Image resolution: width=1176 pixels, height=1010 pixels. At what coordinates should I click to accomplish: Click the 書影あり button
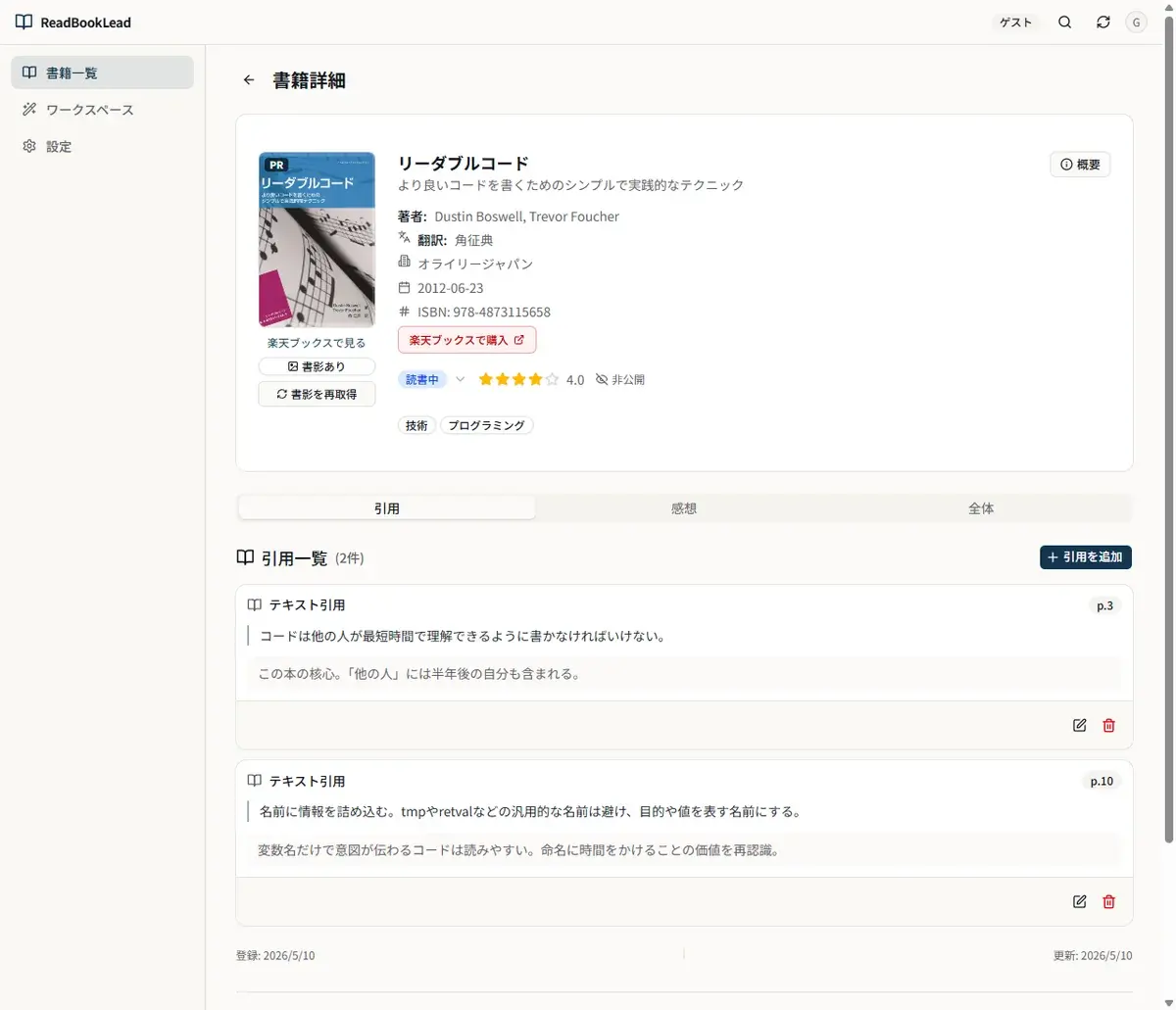pyautogui.click(x=317, y=366)
